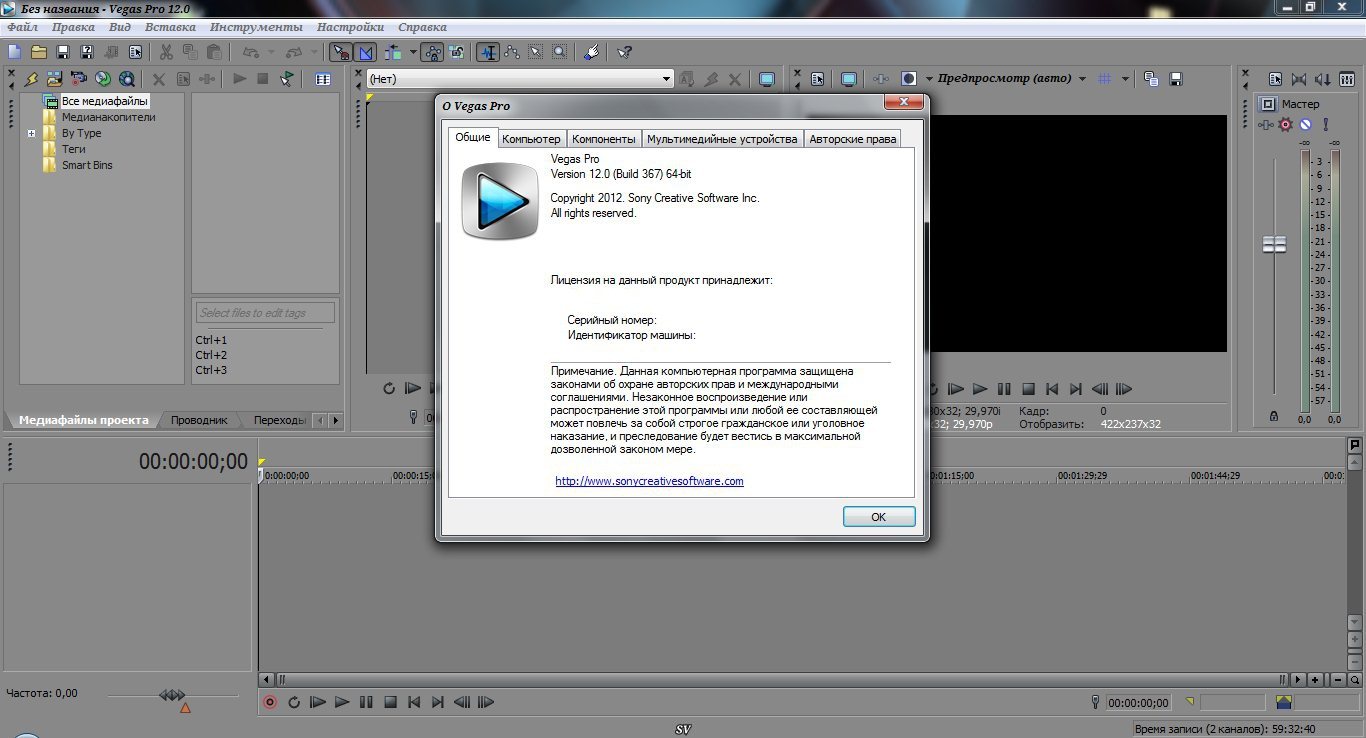1366x738 pixels.
Task: Open the What's This help cursor tool
Action: pos(624,52)
